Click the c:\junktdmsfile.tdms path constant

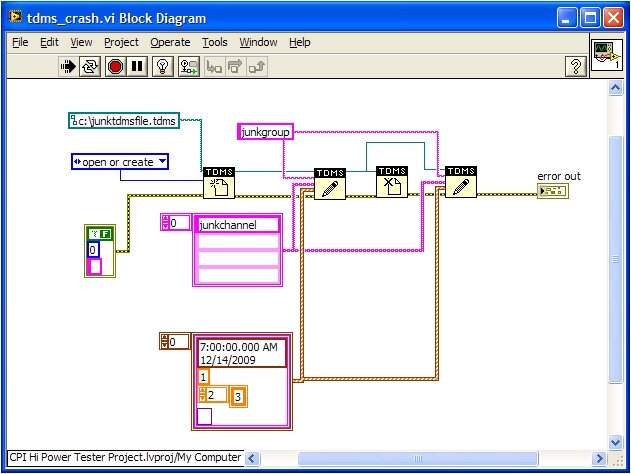point(123,121)
